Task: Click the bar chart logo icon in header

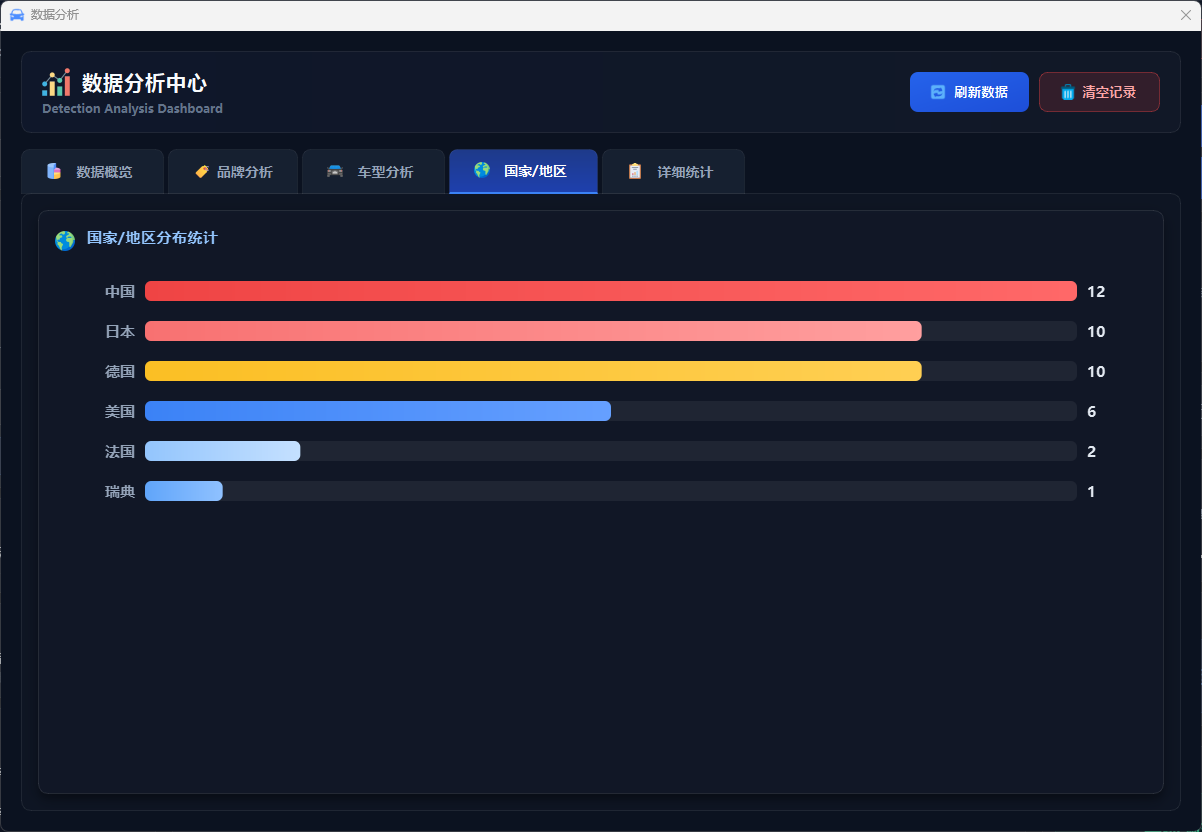Action: (56, 83)
